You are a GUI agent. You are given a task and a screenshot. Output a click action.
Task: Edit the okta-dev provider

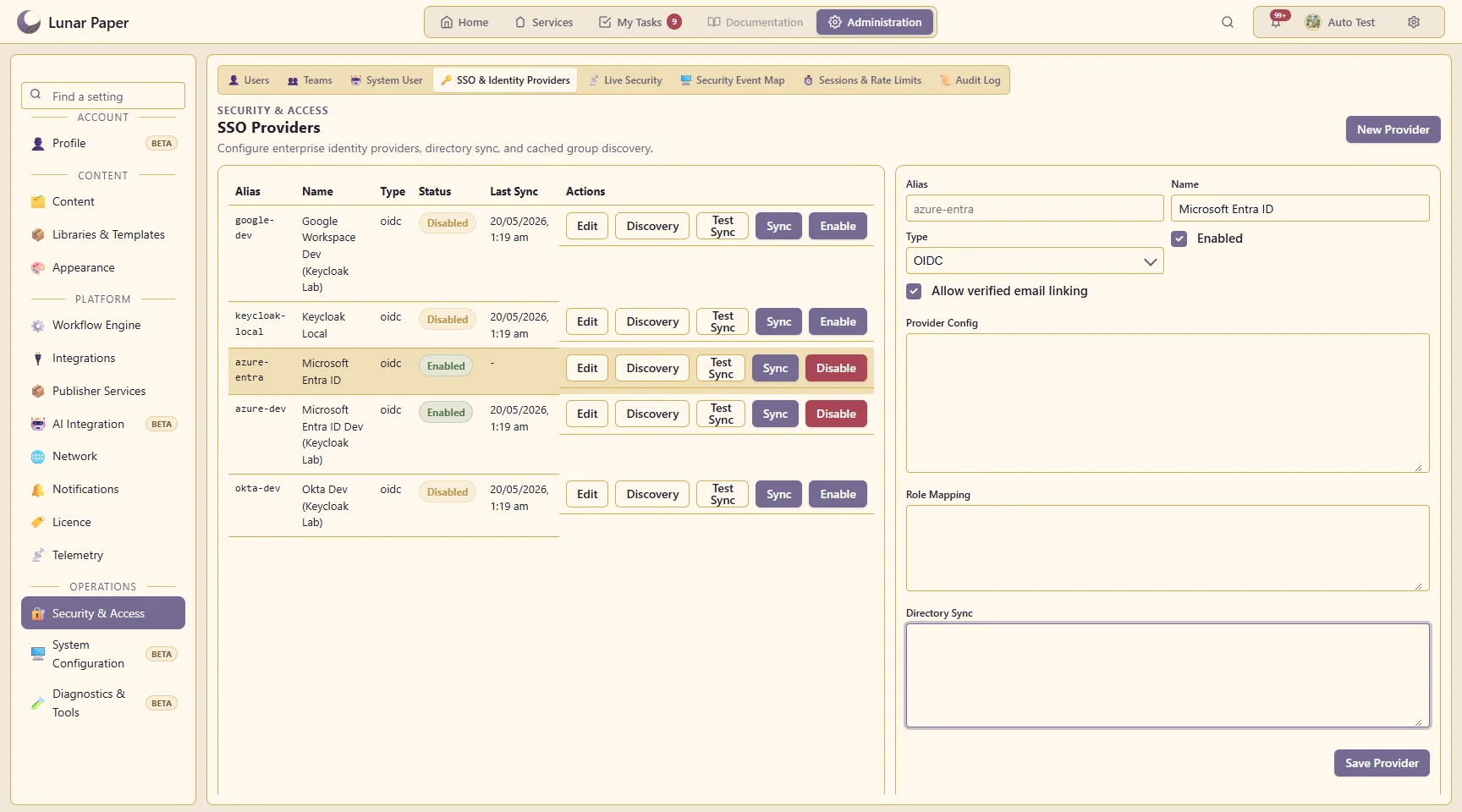pyautogui.click(x=587, y=494)
